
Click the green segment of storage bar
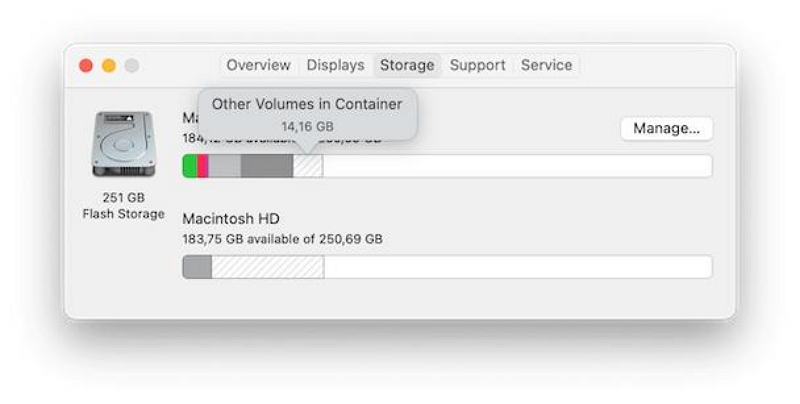tap(190, 166)
